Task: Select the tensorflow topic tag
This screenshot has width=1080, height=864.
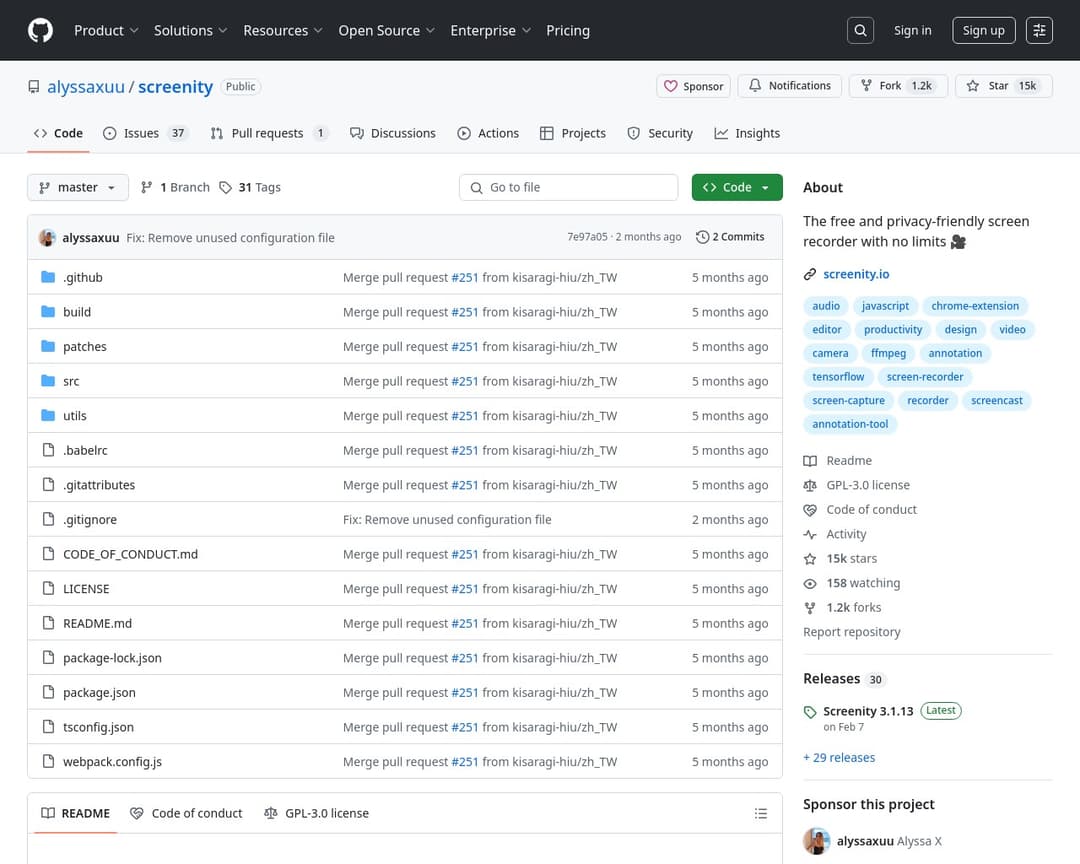Action: pyautogui.click(x=838, y=377)
